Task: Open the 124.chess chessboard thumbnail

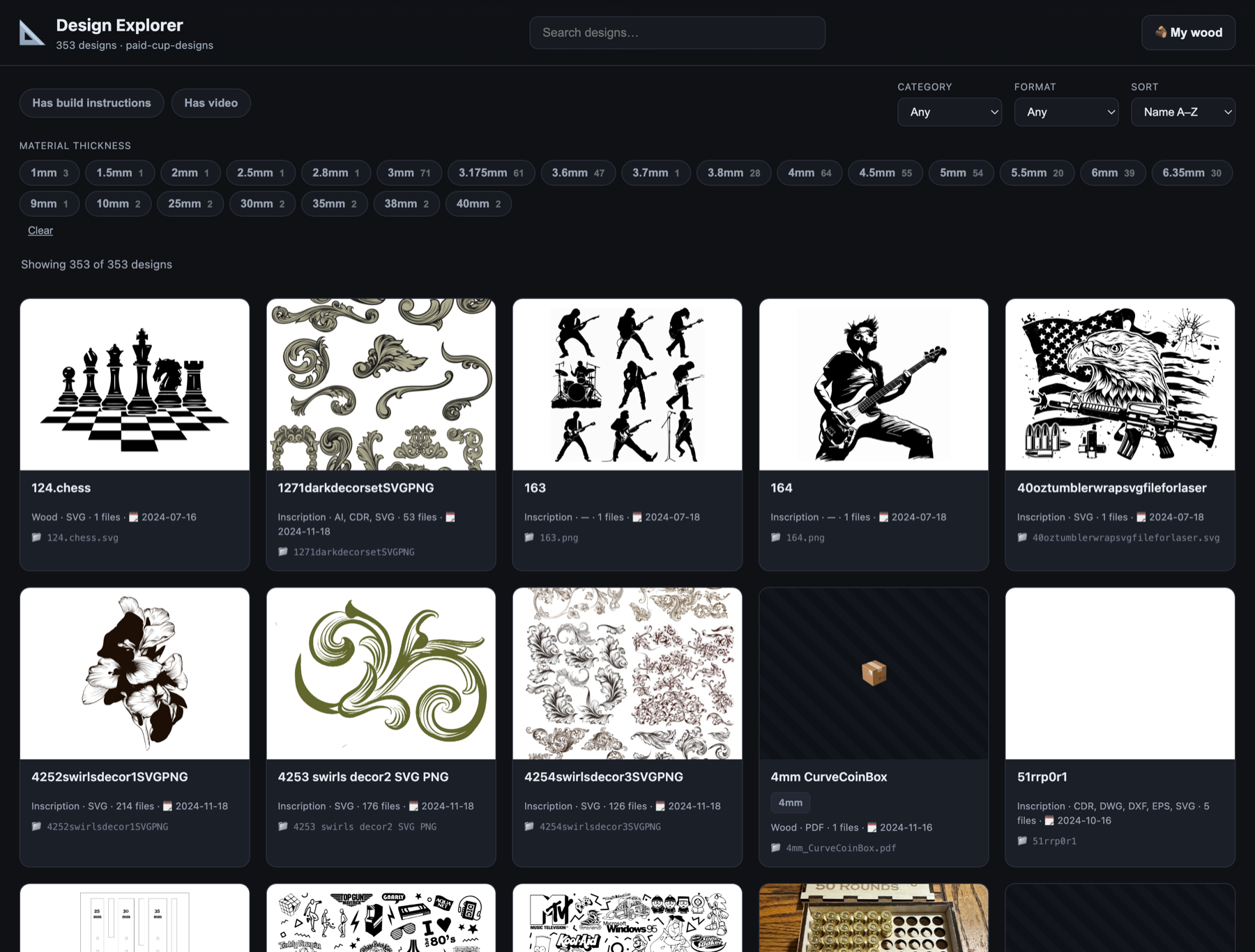Action: pyautogui.click(x=135, y=385)
